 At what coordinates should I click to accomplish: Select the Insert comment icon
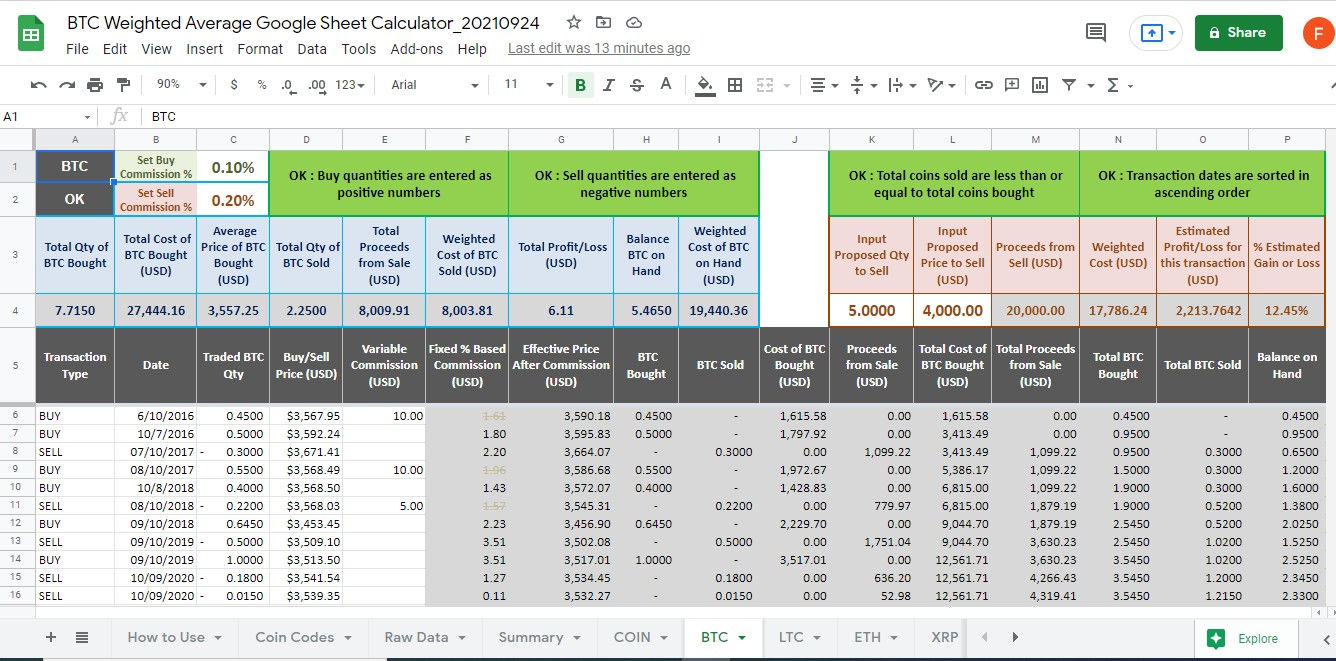click(x=1011, y=85)
